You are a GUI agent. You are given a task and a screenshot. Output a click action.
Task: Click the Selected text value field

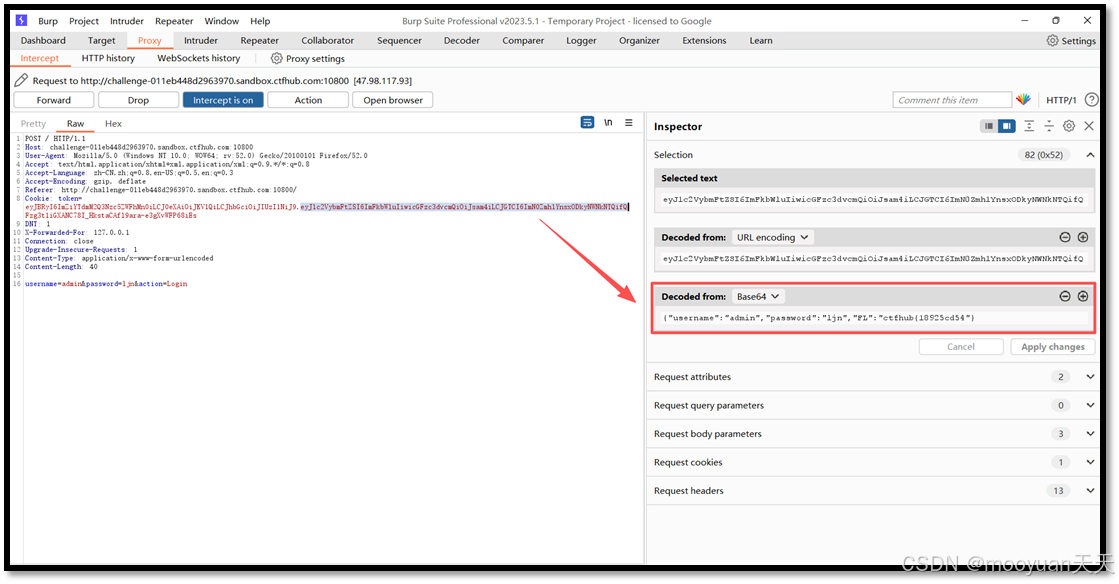(874, 200)
